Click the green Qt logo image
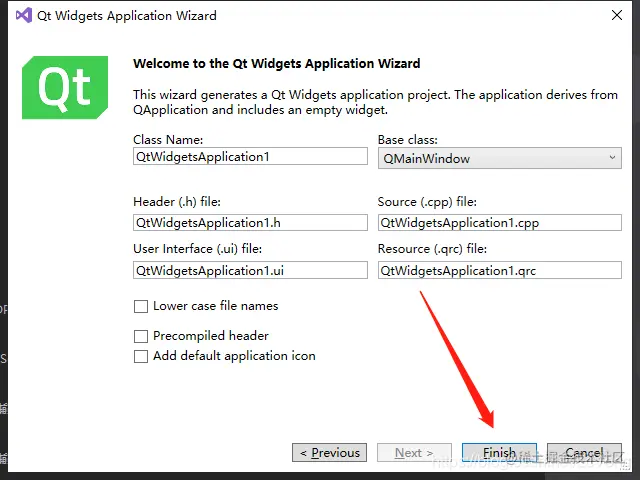 pos(65,87)
